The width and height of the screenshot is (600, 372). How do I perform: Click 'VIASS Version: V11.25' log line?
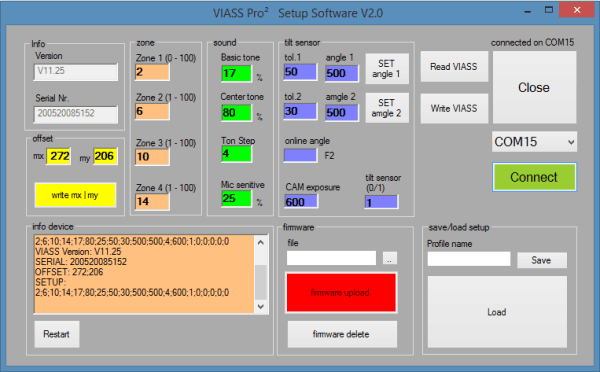(78, 251)
